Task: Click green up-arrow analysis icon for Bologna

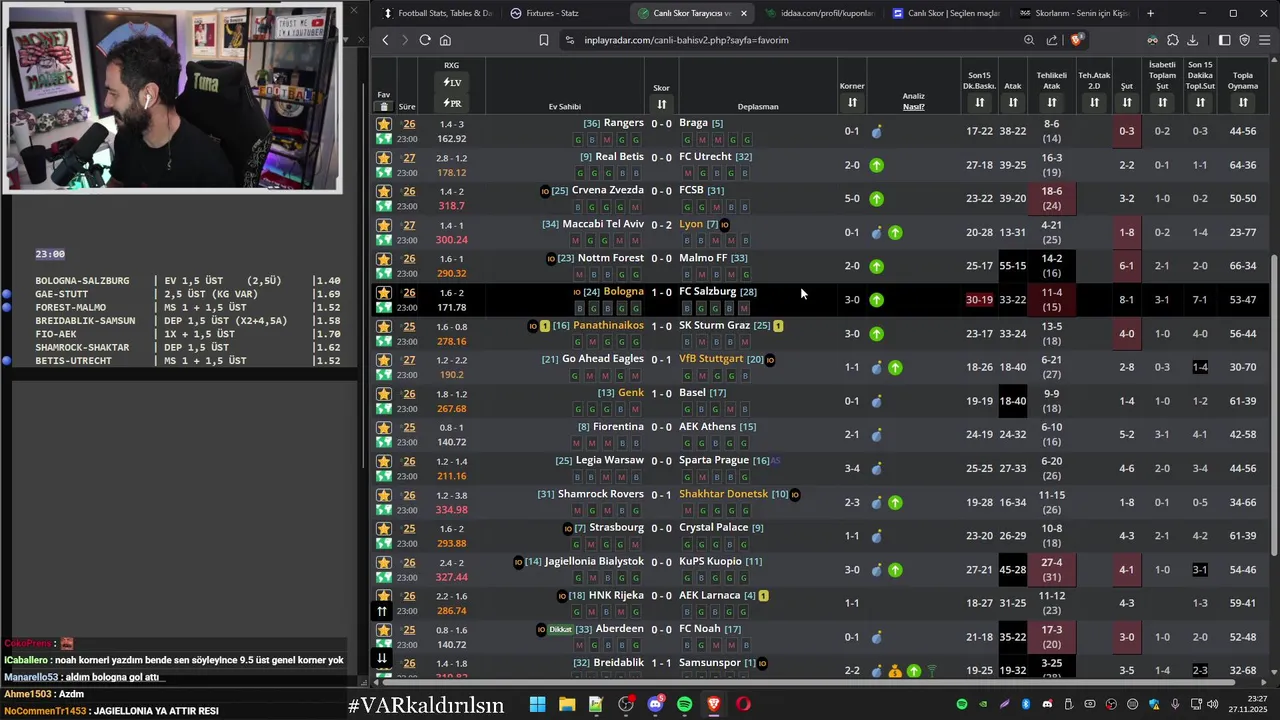Action: pyautogui.click(x=876, y=300)
